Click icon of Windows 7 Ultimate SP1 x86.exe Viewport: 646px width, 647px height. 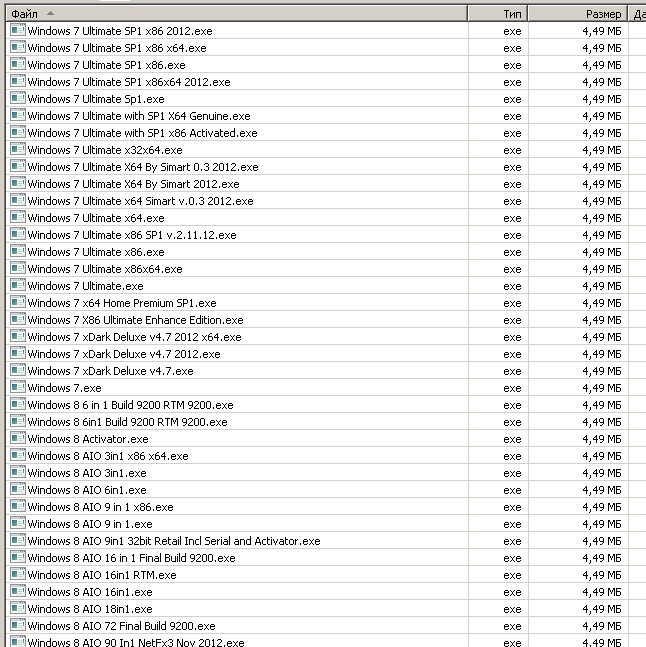click(18, 64)
